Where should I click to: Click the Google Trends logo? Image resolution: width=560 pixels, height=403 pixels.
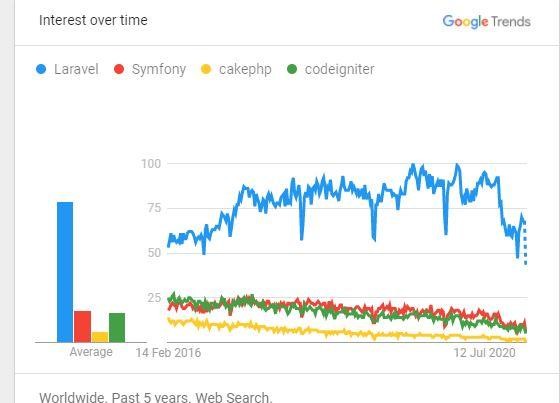coord(486,22)
